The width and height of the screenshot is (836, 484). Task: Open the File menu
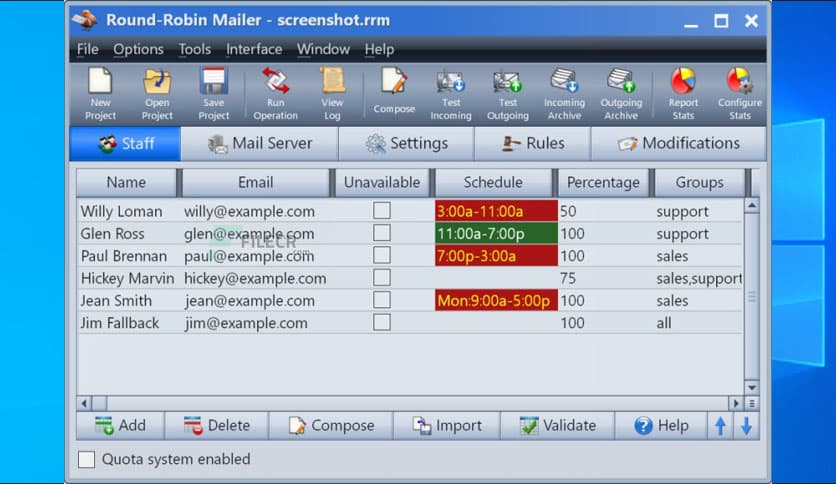click(87, 49)
